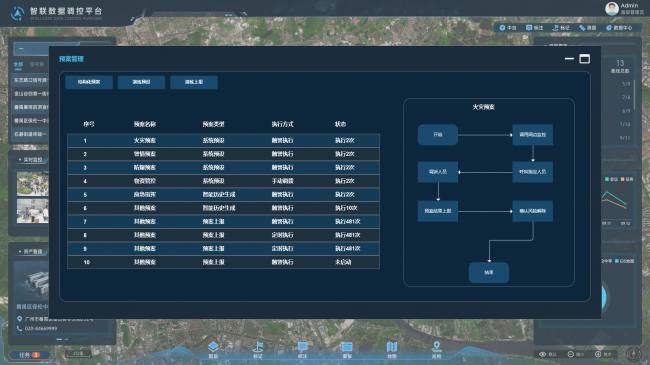
Task: Click the 确认风险解除 flowchart node
Action: [533, 211]
